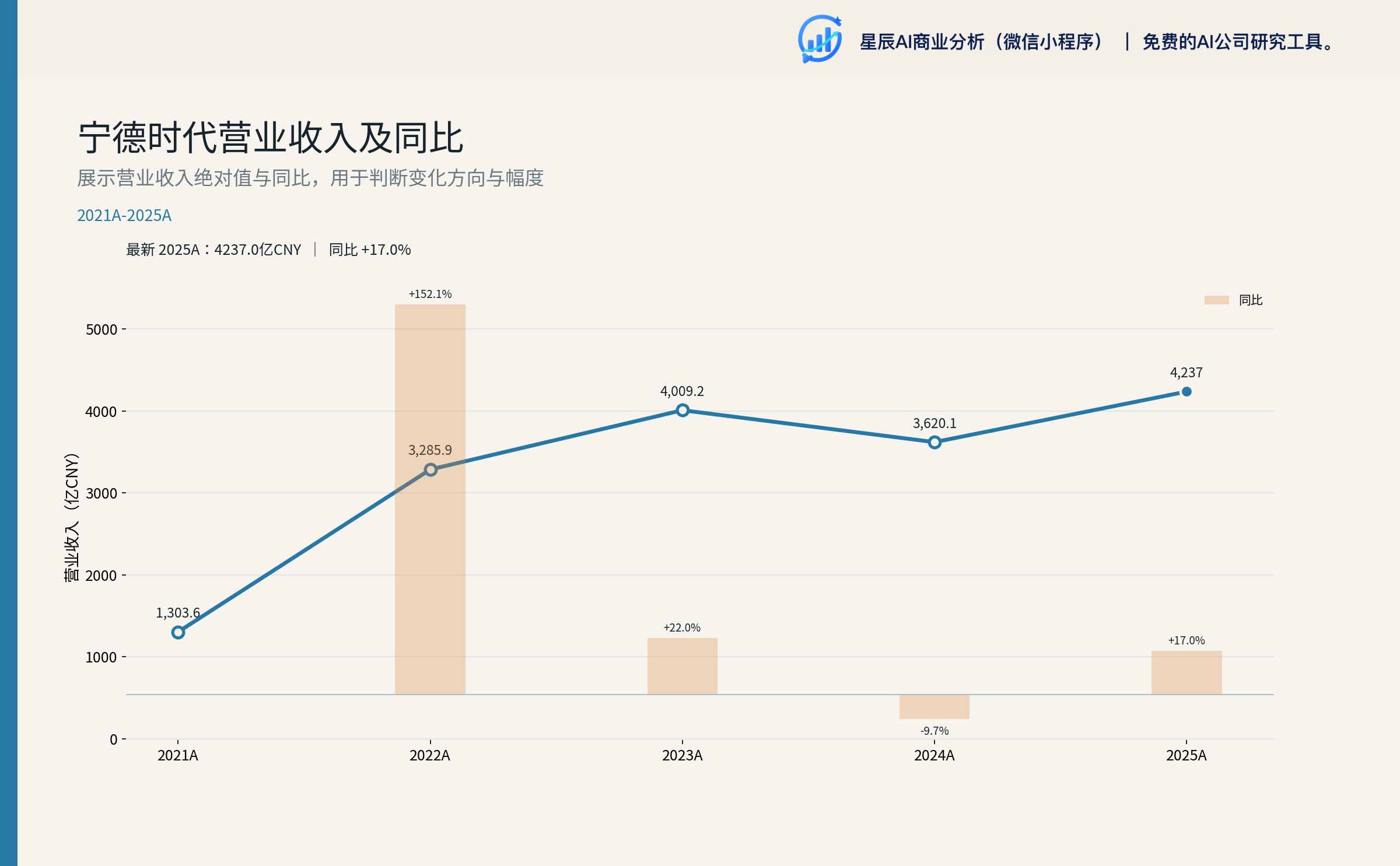The height and width of the screenshot is (866, 1400).
Task: Select the 2021A revenue data point
Action: (178, 632)
